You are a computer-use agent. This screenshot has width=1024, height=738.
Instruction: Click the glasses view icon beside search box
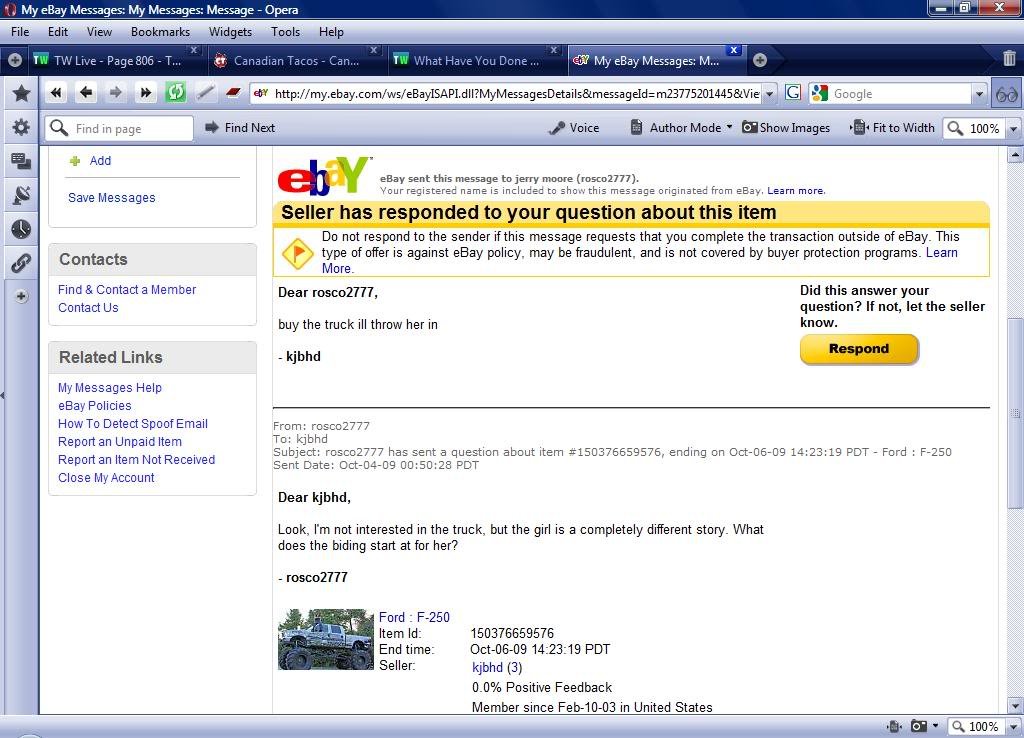[x=1006, y=94]
